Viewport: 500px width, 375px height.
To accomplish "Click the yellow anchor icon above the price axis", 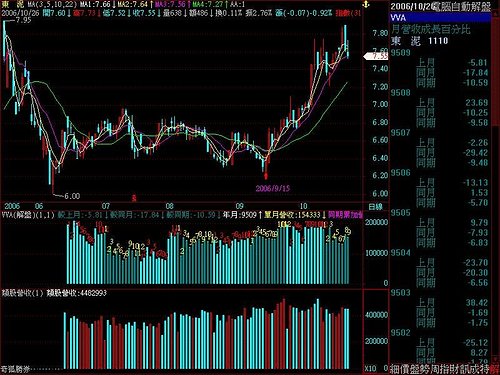I will pyautogui.click(x=366, y=5).
